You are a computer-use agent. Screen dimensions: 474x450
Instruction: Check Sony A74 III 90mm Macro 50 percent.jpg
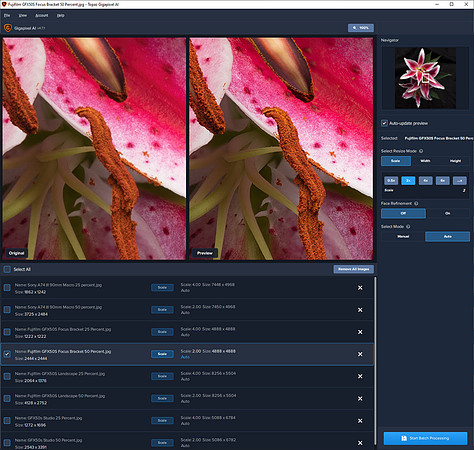[x=7, y=310]
